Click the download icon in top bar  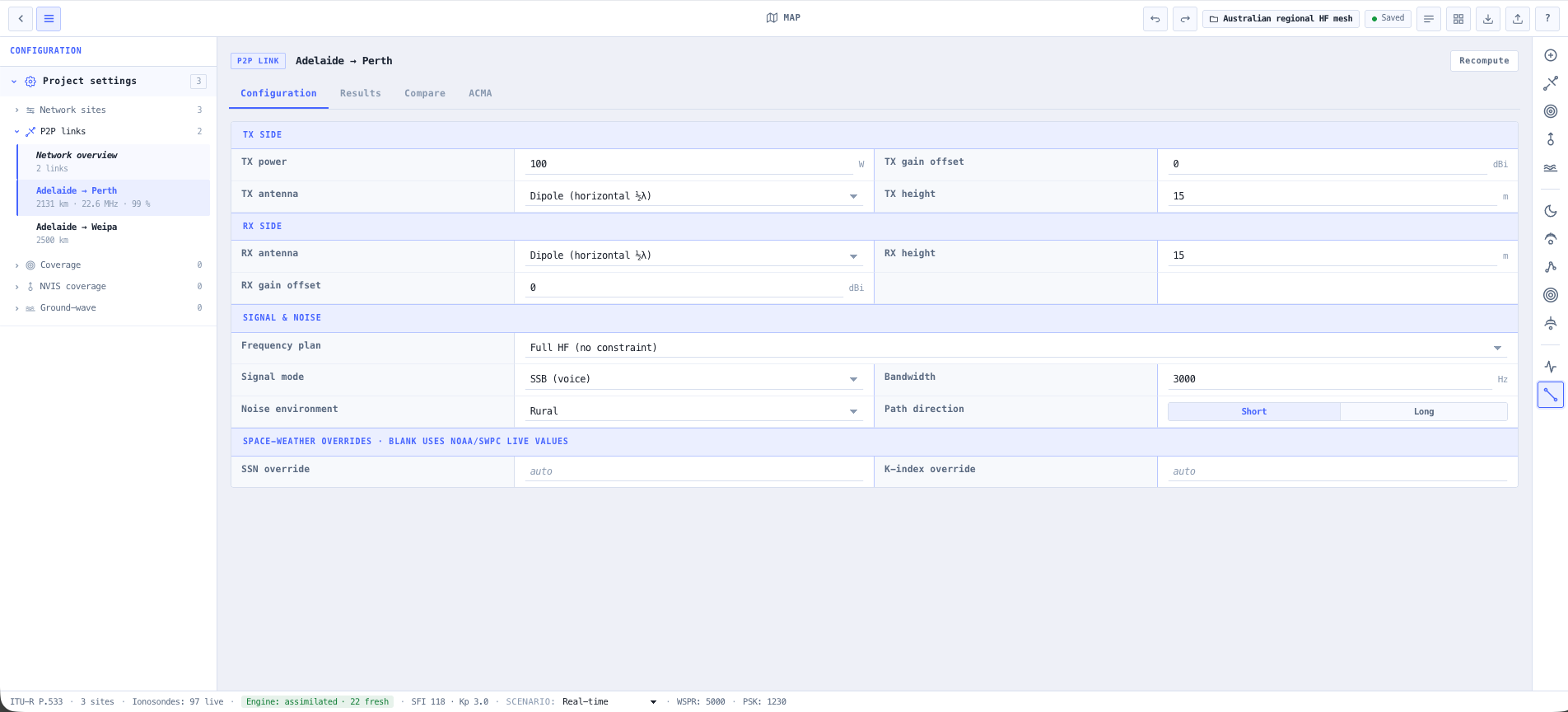1488,18
